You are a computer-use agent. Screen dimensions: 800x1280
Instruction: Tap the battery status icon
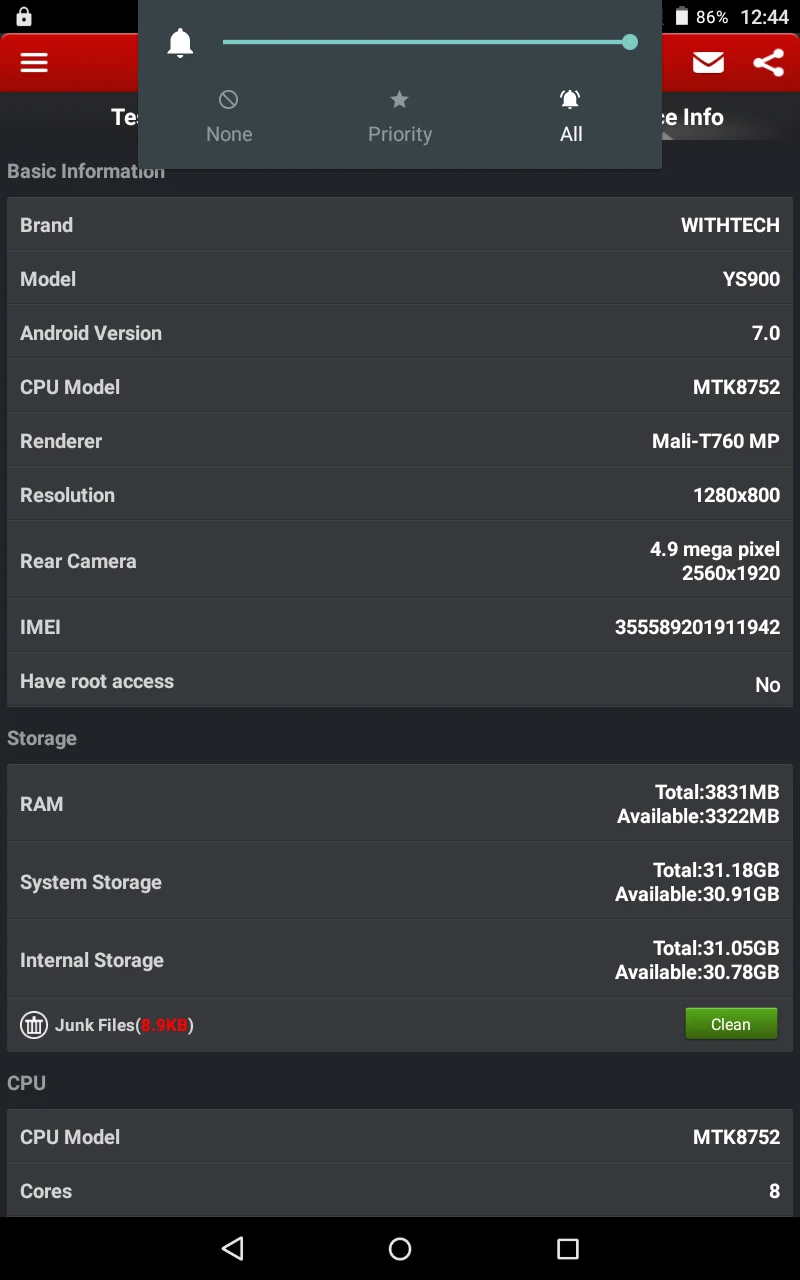[682, 17]
